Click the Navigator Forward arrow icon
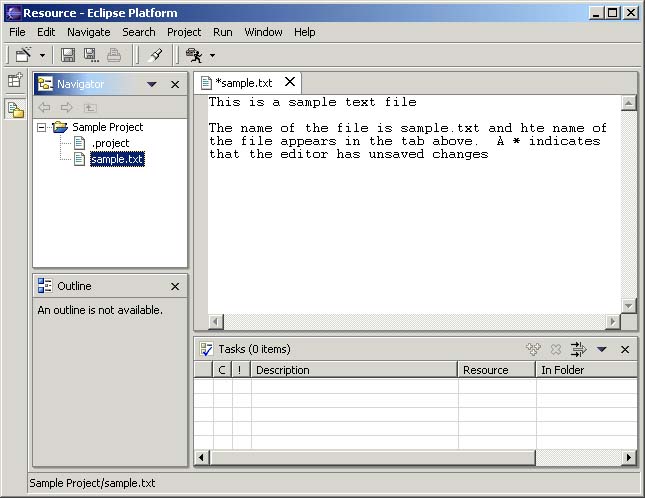This screenshot has height=498, width=645. [x=67, y=108]
